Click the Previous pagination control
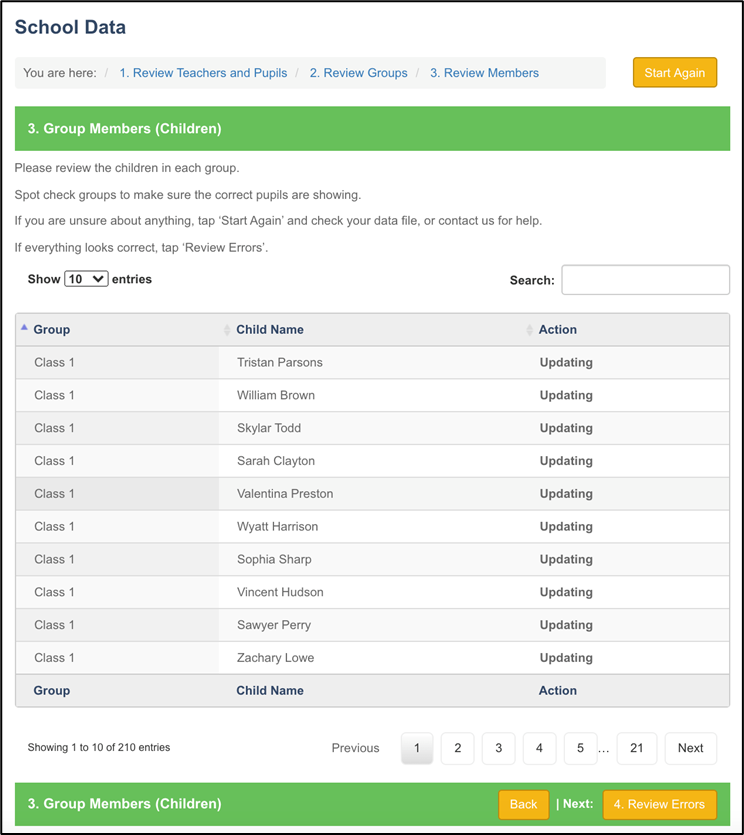The image size is (744, 835). pyautogui.click(x=356, y=748)
